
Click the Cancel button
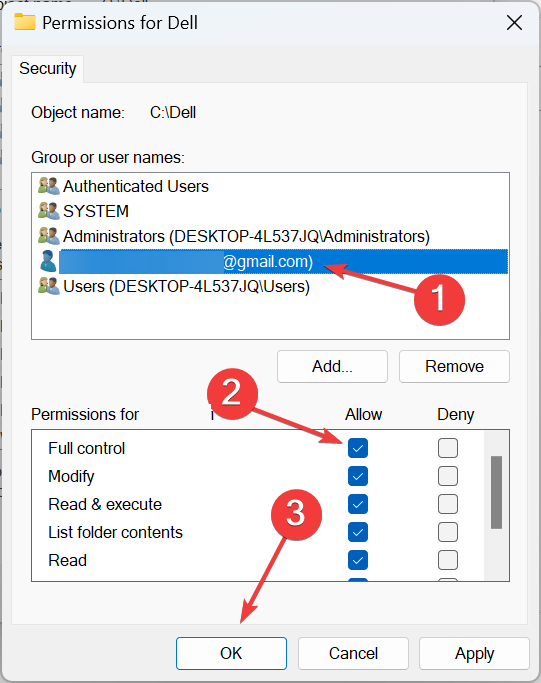[353, 653]
